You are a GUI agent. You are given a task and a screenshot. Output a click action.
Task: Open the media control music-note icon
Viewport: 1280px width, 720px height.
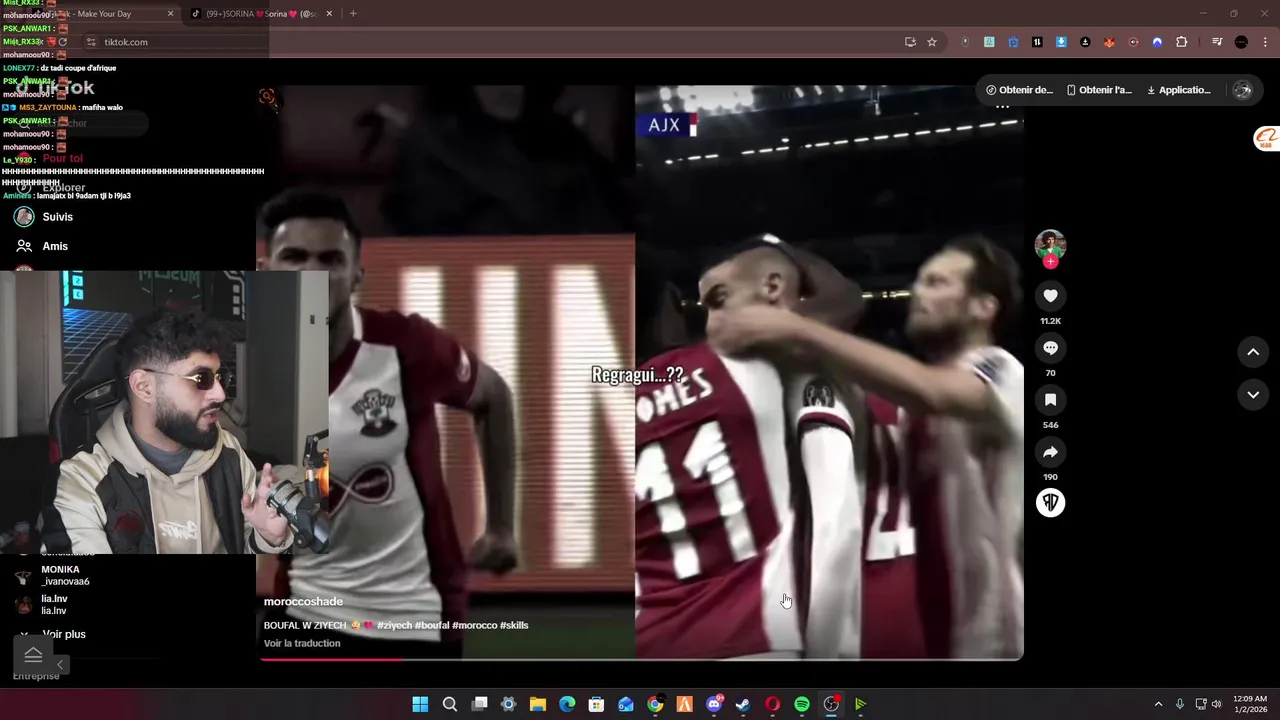[x=1217, y=42]
